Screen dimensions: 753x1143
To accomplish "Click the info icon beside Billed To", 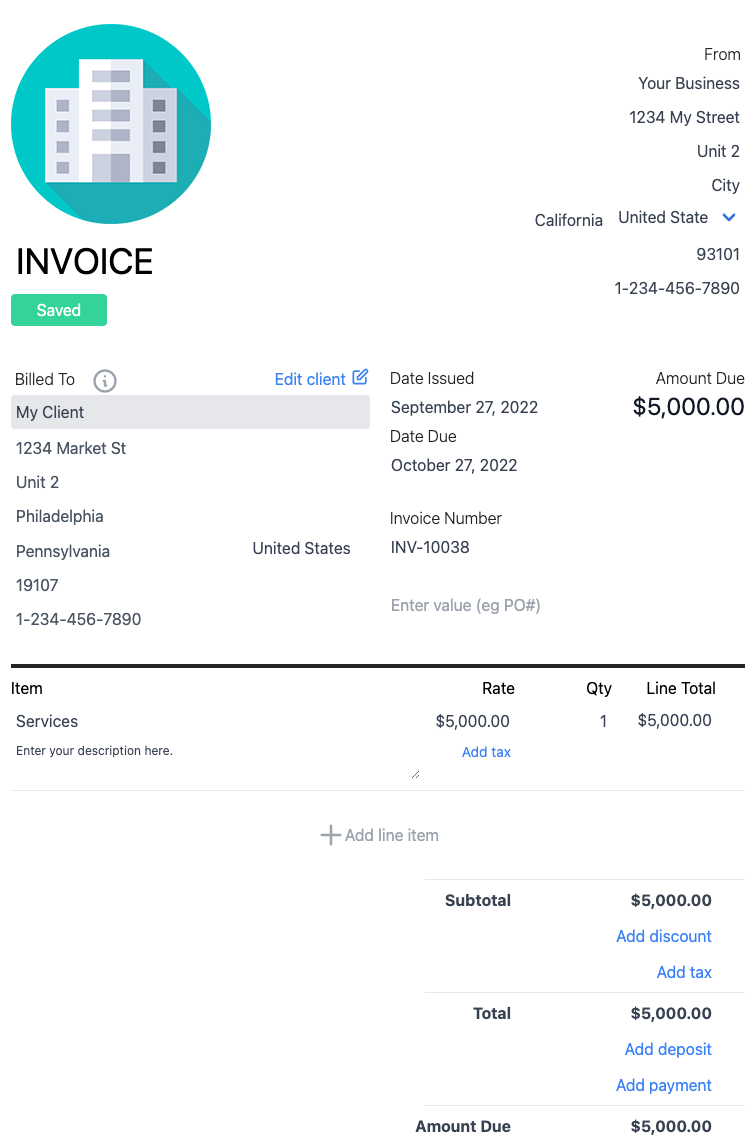I will click(104, 380).
